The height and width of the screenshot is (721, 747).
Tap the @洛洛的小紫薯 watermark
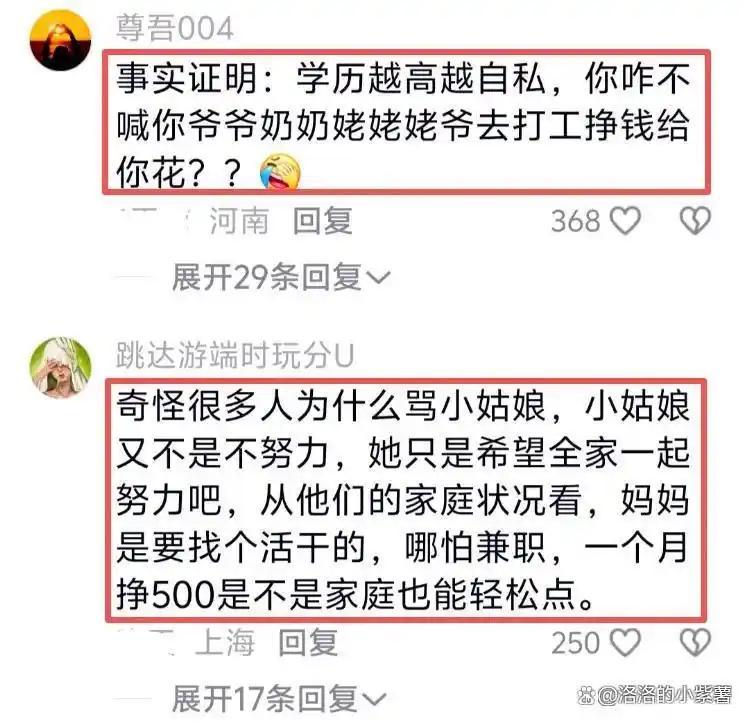pos(664,696)
